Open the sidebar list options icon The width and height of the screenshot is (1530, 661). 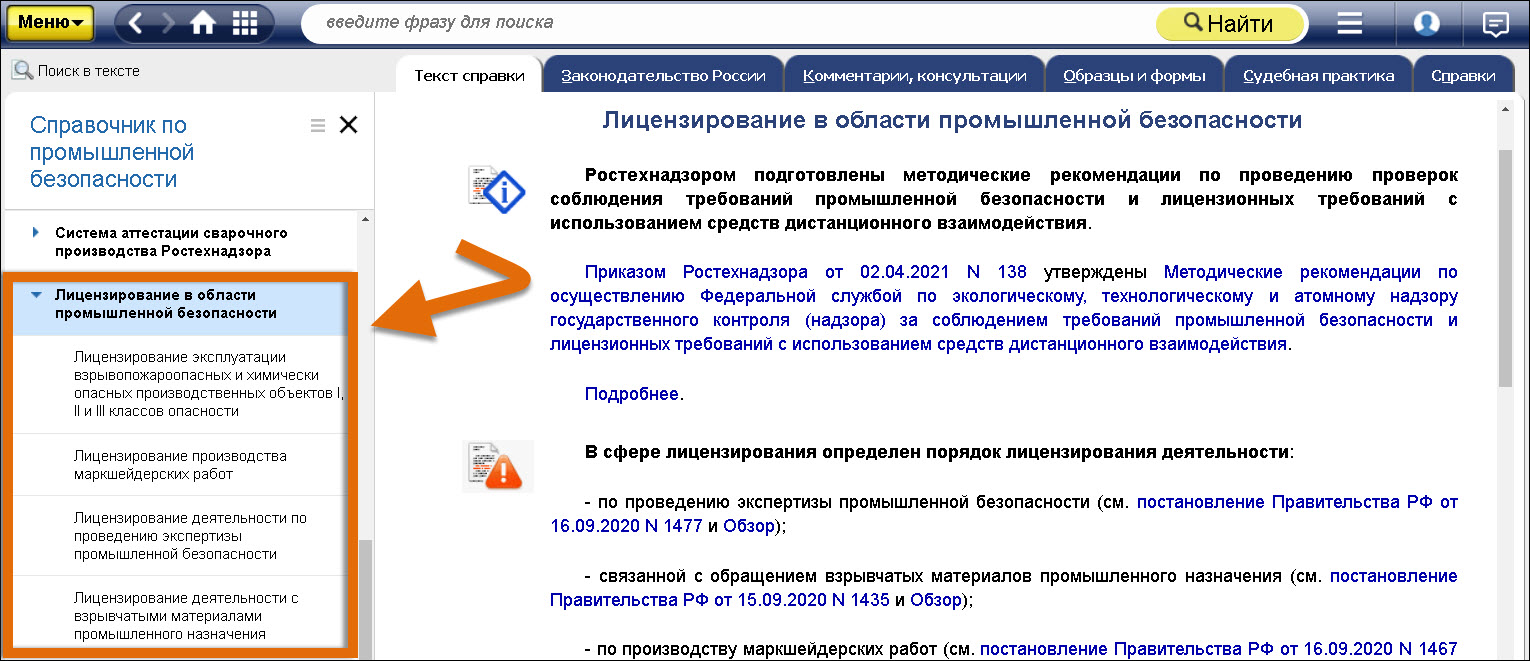point(318,125)
